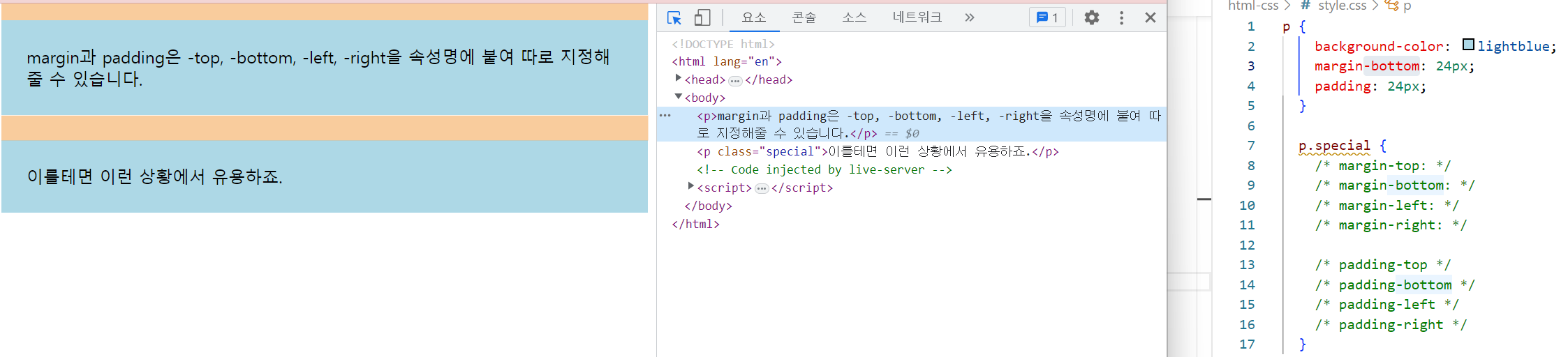Click the CSS hash icon in breadcrumb
Screen dimensions: 1568x357
click(1305, 6)
